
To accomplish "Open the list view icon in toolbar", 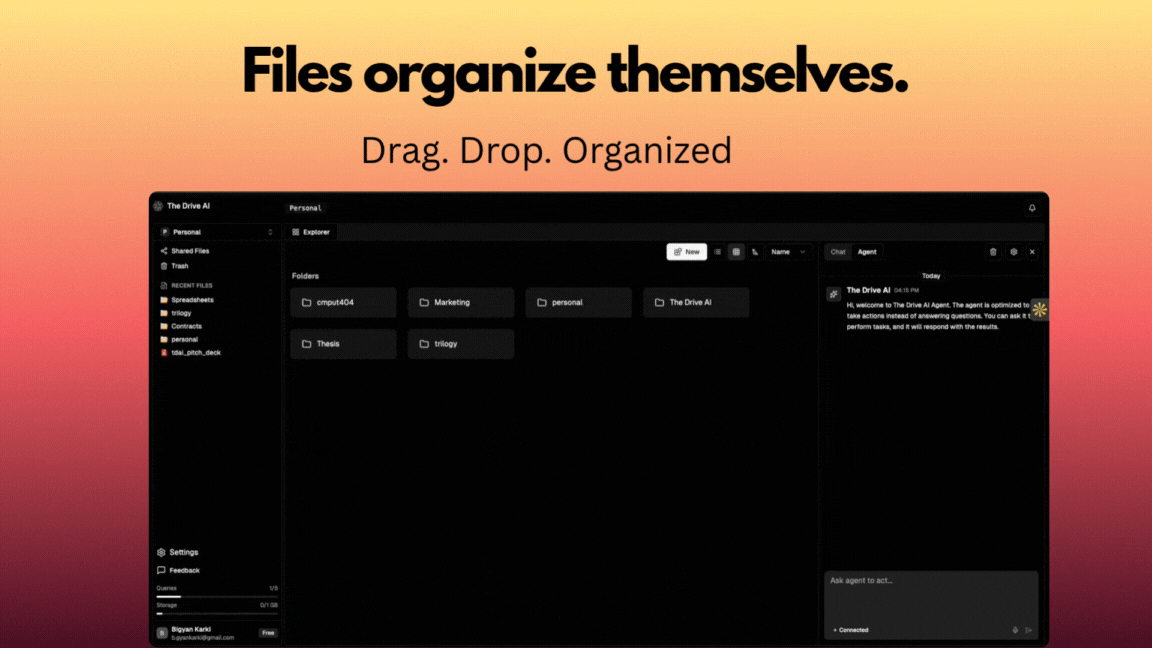I will point(718,252).
